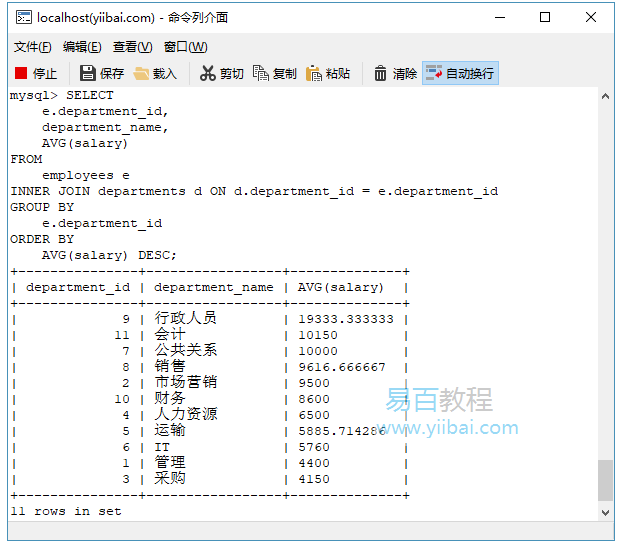This screenshot has height=546, width=622.
Task: Close the localhost command line window
Action: pyautogui.click(x=591, y=17)
